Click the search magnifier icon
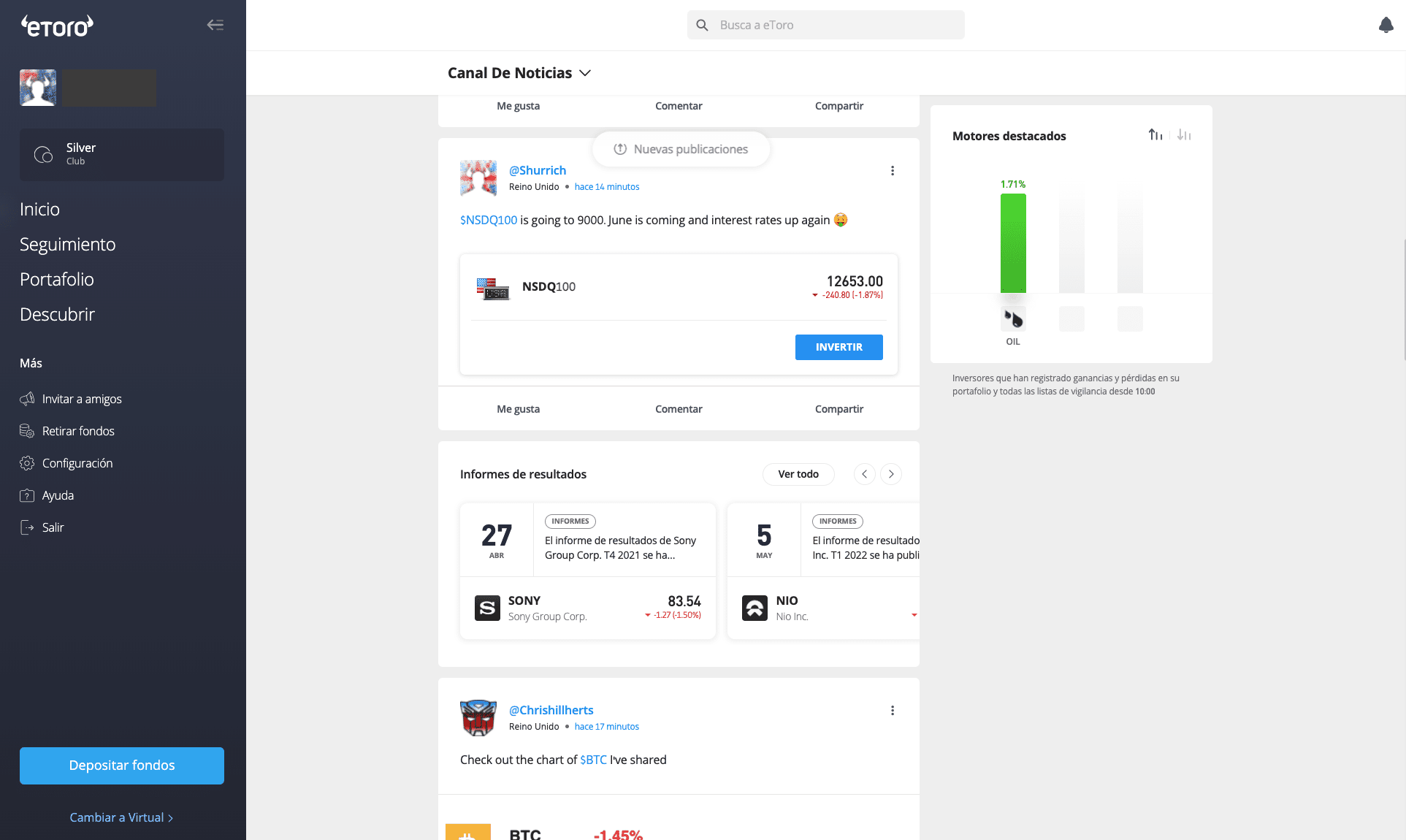The image size is (1406, 840). (x=702, y=25)
